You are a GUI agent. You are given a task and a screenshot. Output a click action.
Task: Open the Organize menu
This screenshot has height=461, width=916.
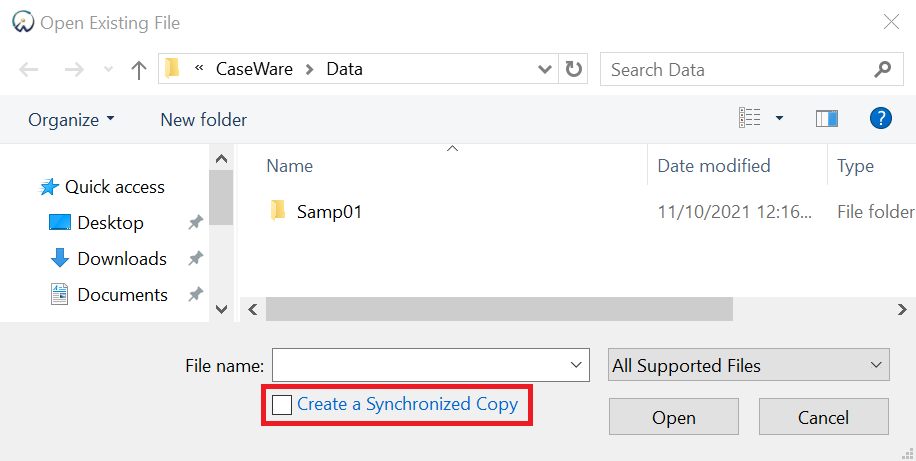[71, 120]
